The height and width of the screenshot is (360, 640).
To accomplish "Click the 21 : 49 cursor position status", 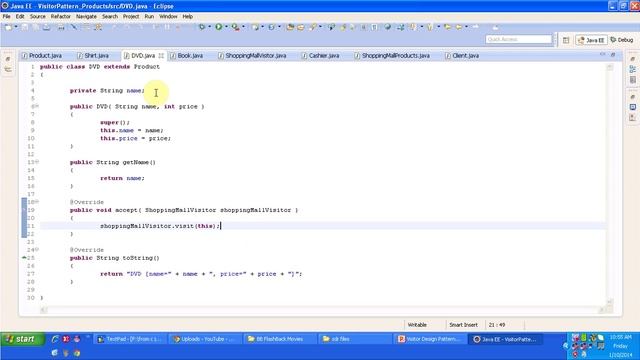I will coord(497,325).
